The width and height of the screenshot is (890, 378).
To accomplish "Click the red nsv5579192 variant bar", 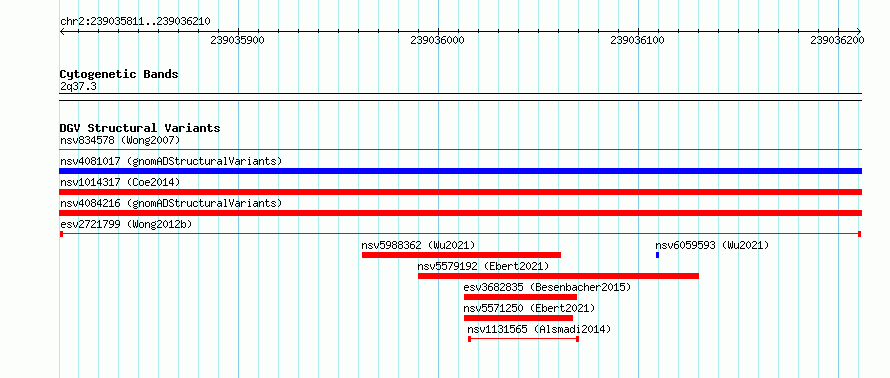I will (559, 276).
